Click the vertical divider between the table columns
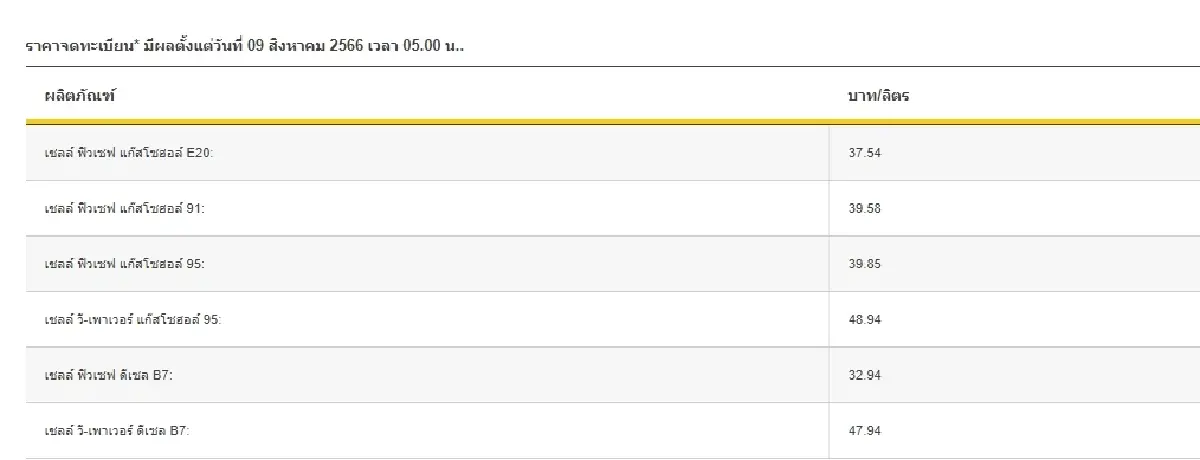 click(829, 292)
